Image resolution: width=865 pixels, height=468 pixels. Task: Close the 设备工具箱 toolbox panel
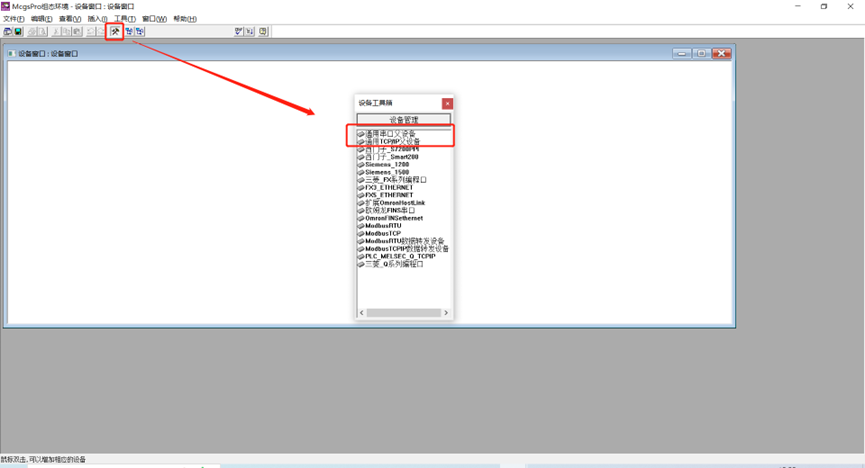[x=447, y=103]
